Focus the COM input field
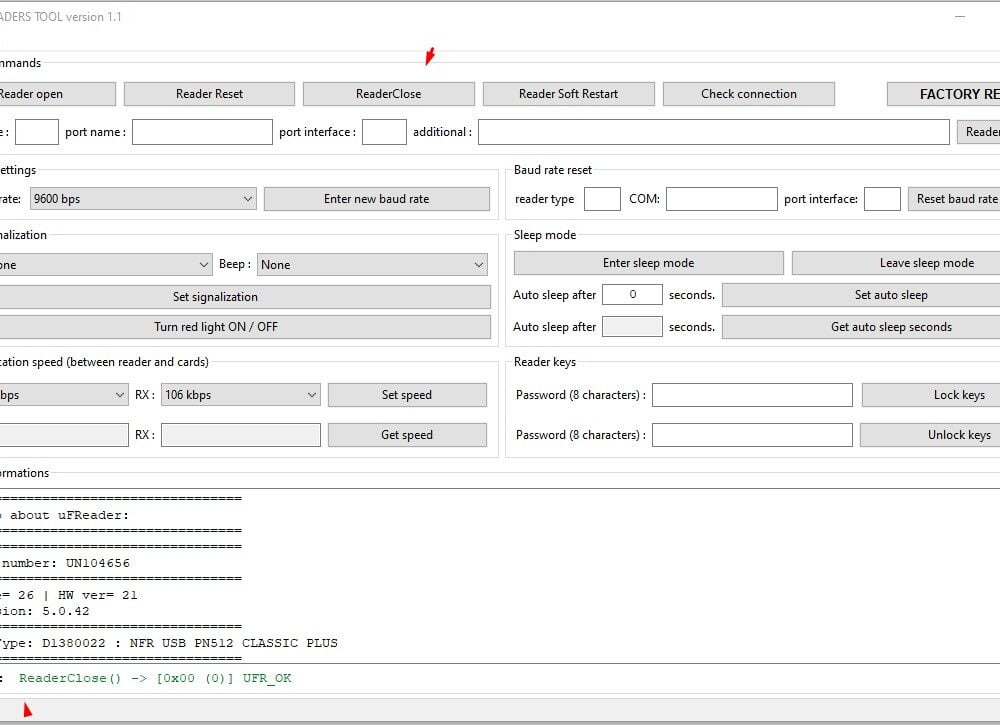Viewport: 1000px width, 725px height. [721, 199]
